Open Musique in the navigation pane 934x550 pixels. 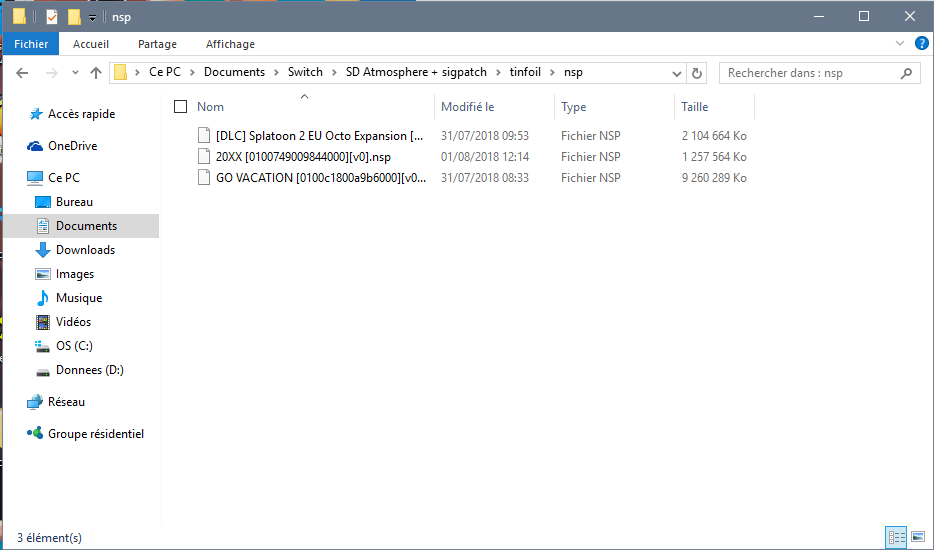click(x=79, y=298)
